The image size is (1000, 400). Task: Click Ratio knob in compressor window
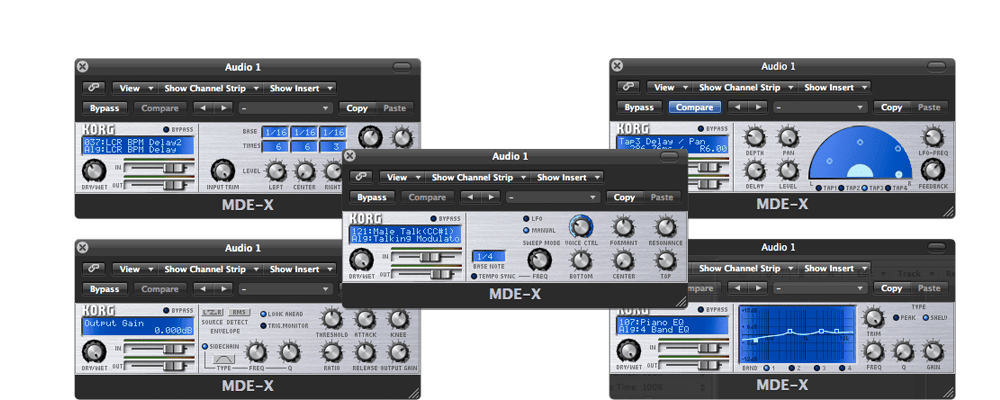pyautogui.click(x=331, y=352)
